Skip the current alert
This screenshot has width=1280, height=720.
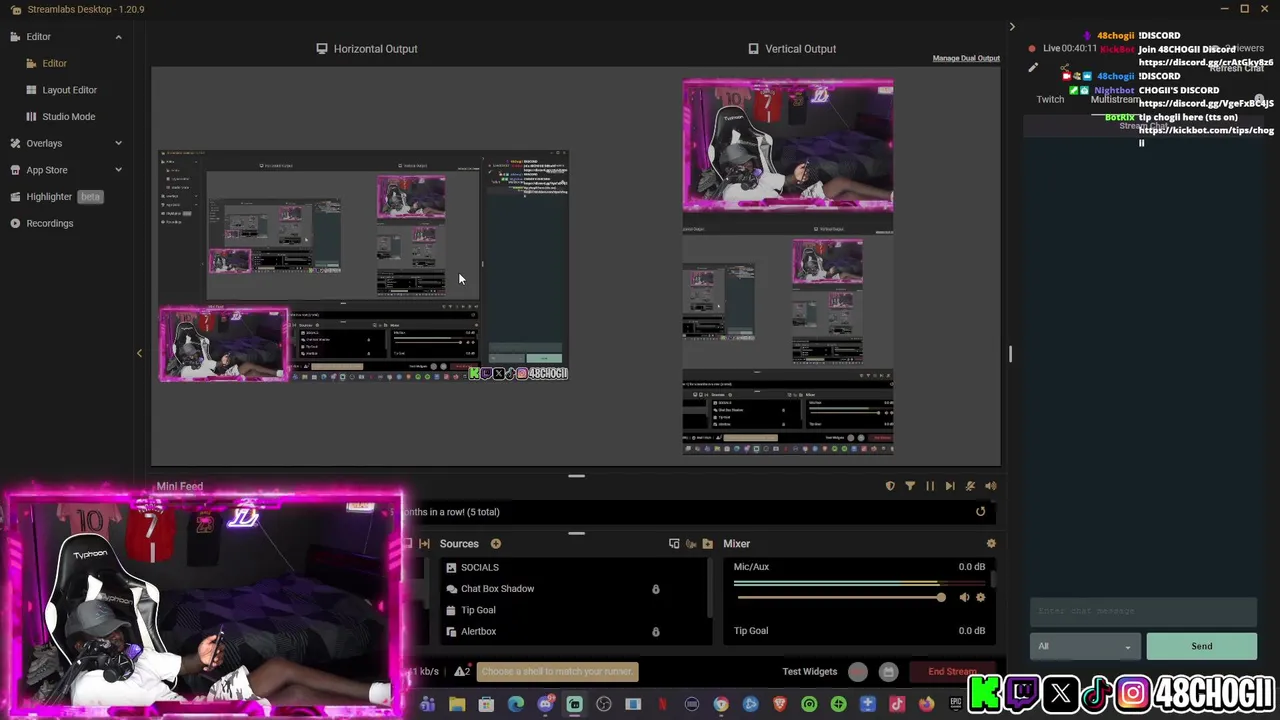pyautogui.click(x=949, y=486)
